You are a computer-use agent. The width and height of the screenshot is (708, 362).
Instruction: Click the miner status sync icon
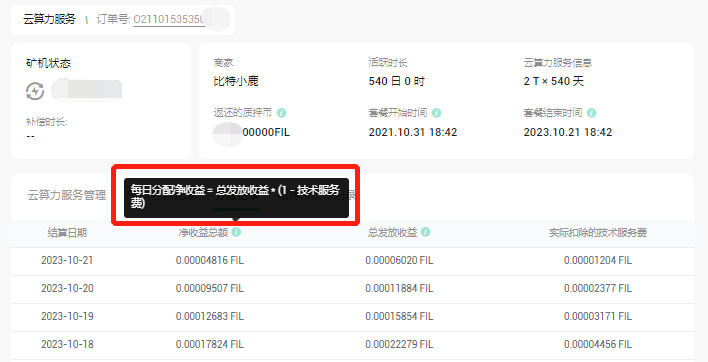35,92
